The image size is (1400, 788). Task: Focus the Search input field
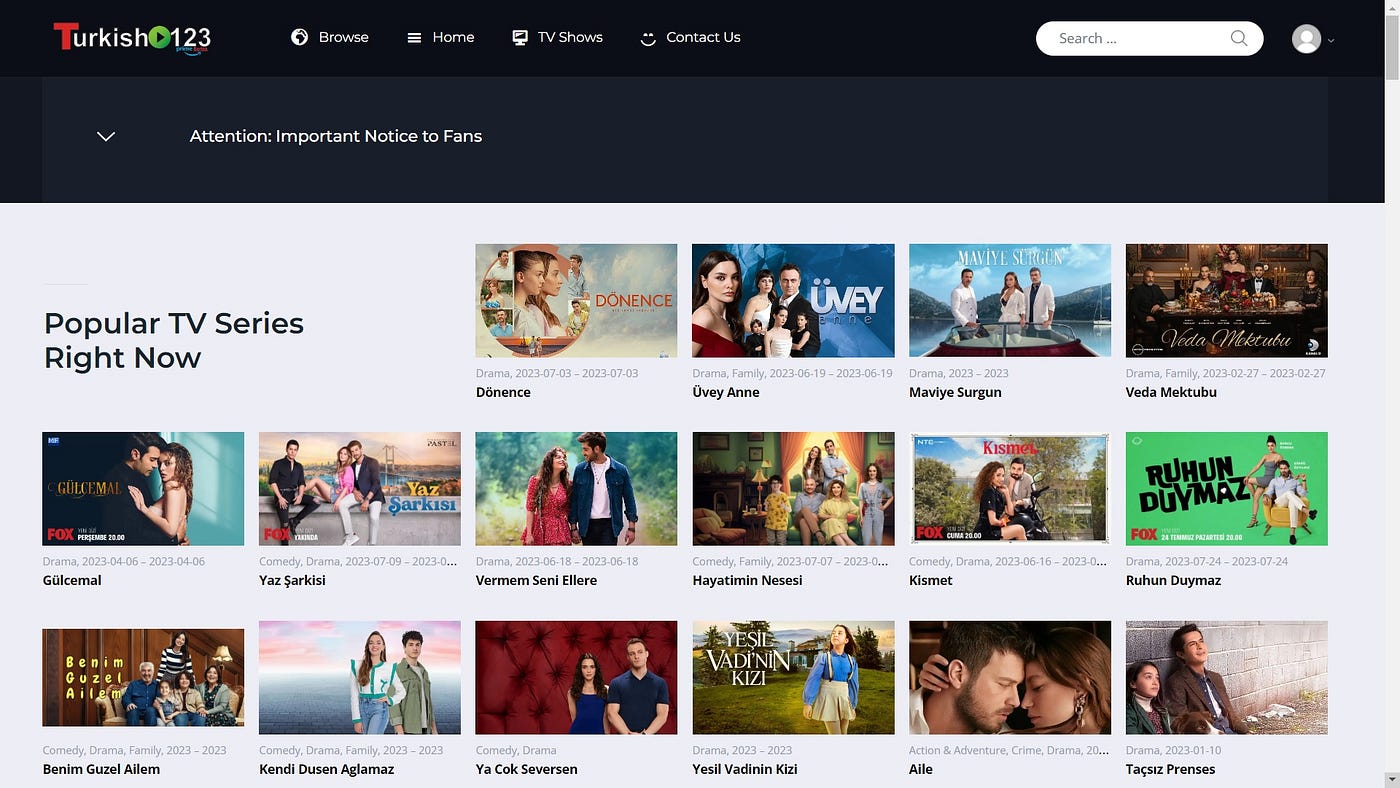(1149, 38)
